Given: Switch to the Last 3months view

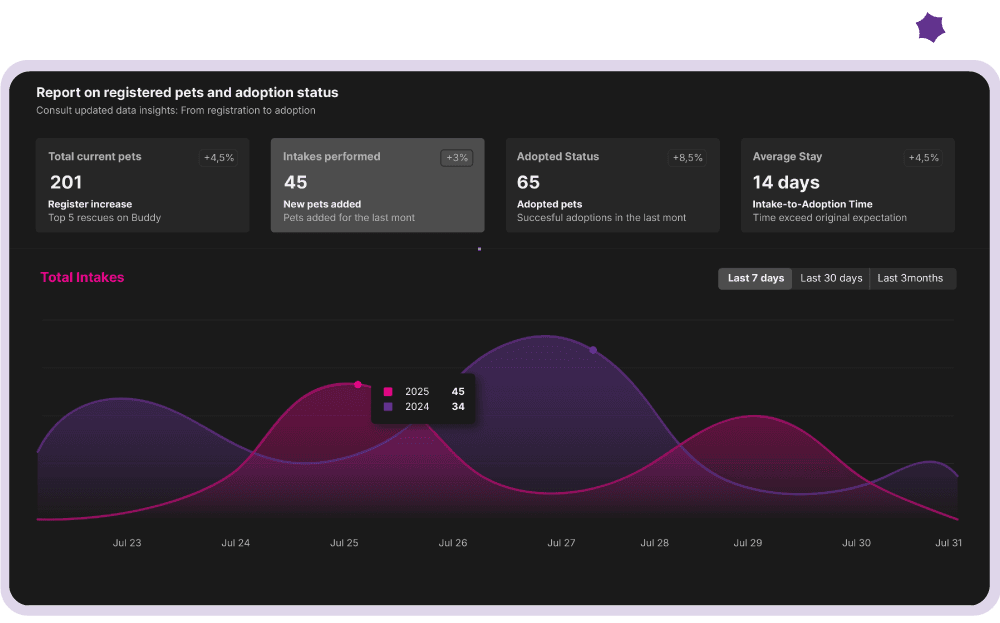Looking at the screenshot, I should pyautogui.click(x=912, y=278).
